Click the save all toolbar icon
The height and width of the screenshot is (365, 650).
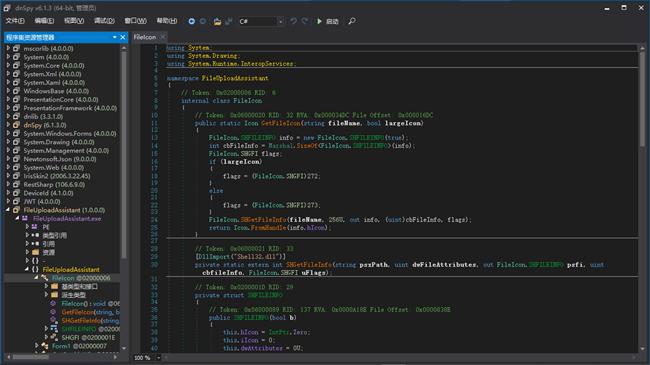click(229, 21)
